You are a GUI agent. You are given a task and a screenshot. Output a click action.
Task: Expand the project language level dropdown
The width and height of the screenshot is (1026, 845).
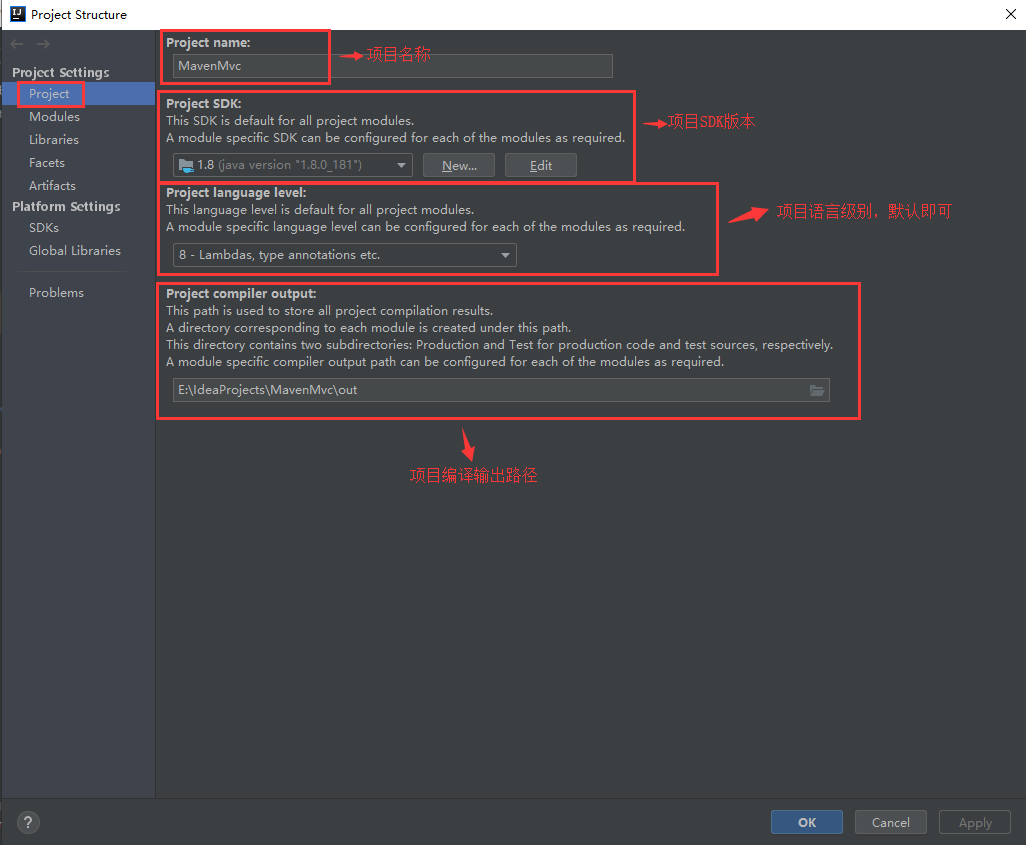(505, 255)
